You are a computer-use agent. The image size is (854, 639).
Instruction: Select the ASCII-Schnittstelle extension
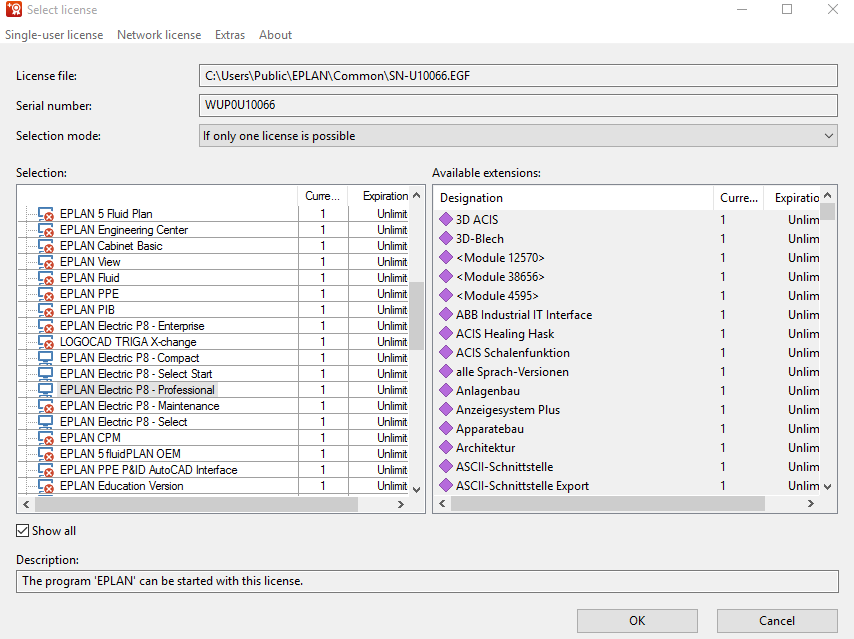tap(504, 467)
